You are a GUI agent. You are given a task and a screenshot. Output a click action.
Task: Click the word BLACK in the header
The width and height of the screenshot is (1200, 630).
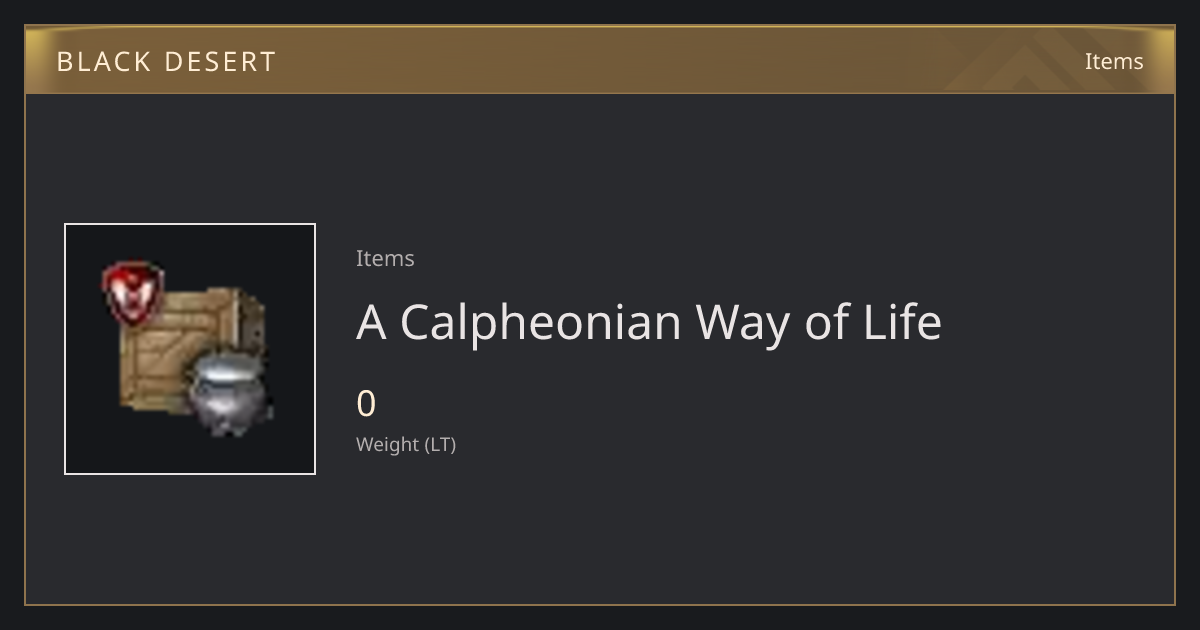click(x=102, y=62)
